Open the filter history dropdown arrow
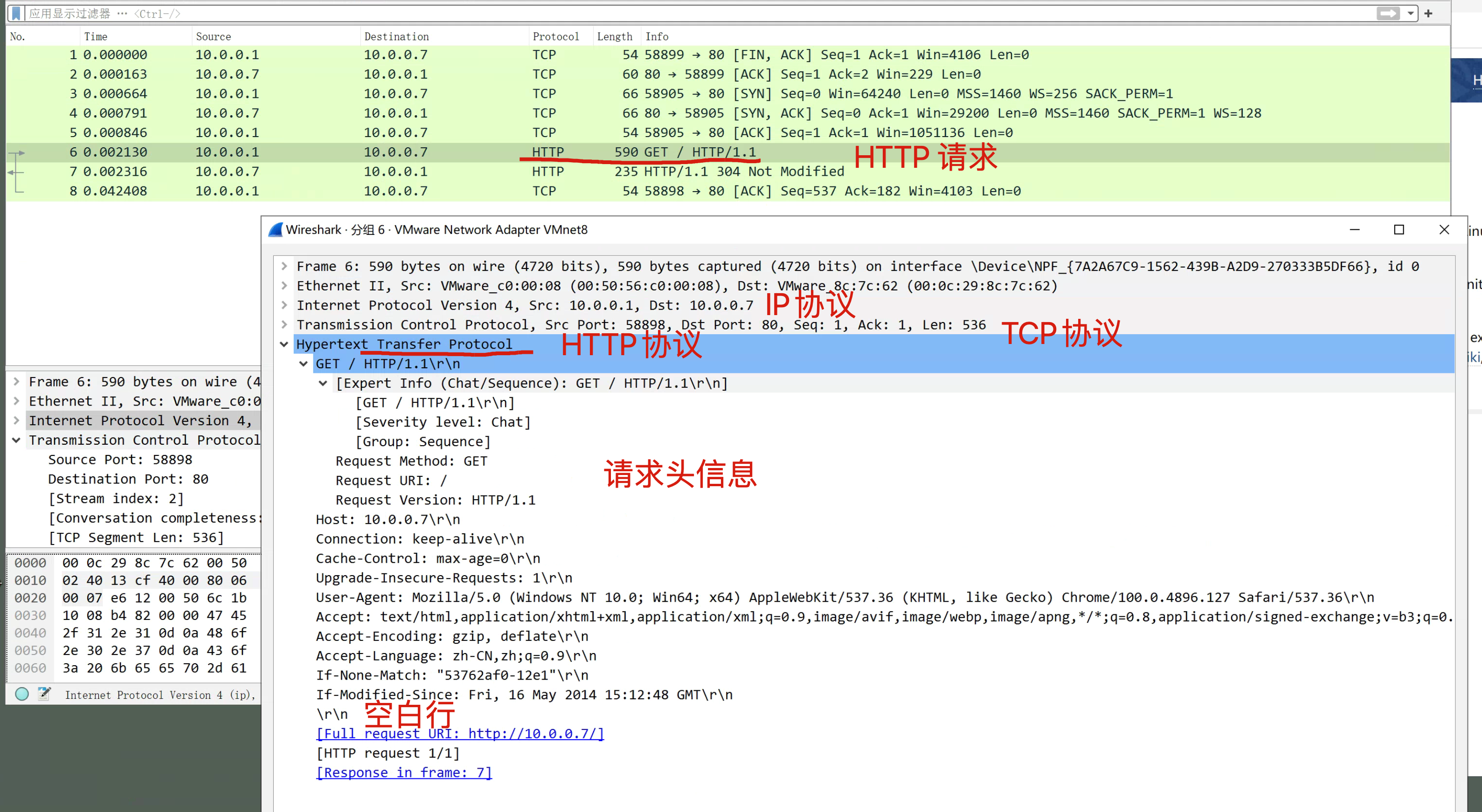The width and height of the screenshot is (1482, 812). click(1411, 13)
